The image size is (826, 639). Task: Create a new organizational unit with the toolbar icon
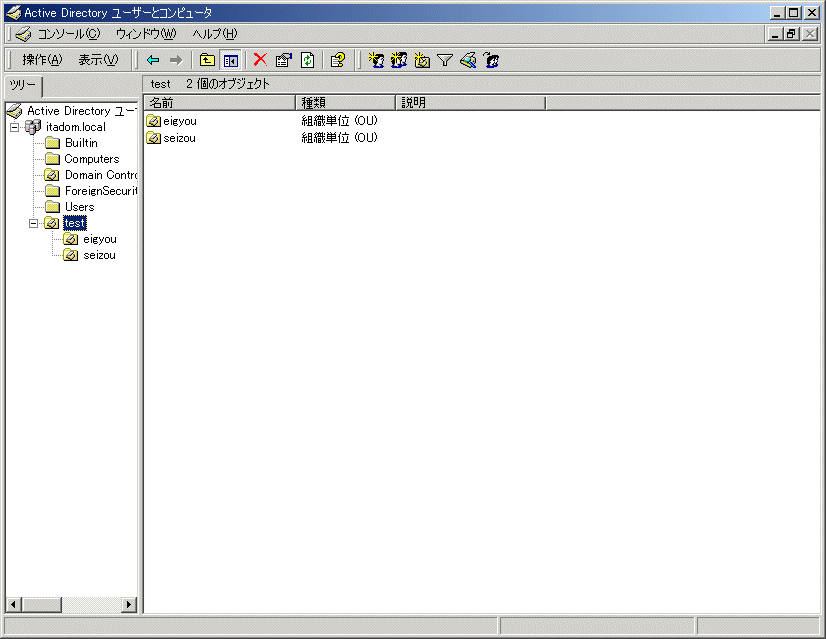422,60
